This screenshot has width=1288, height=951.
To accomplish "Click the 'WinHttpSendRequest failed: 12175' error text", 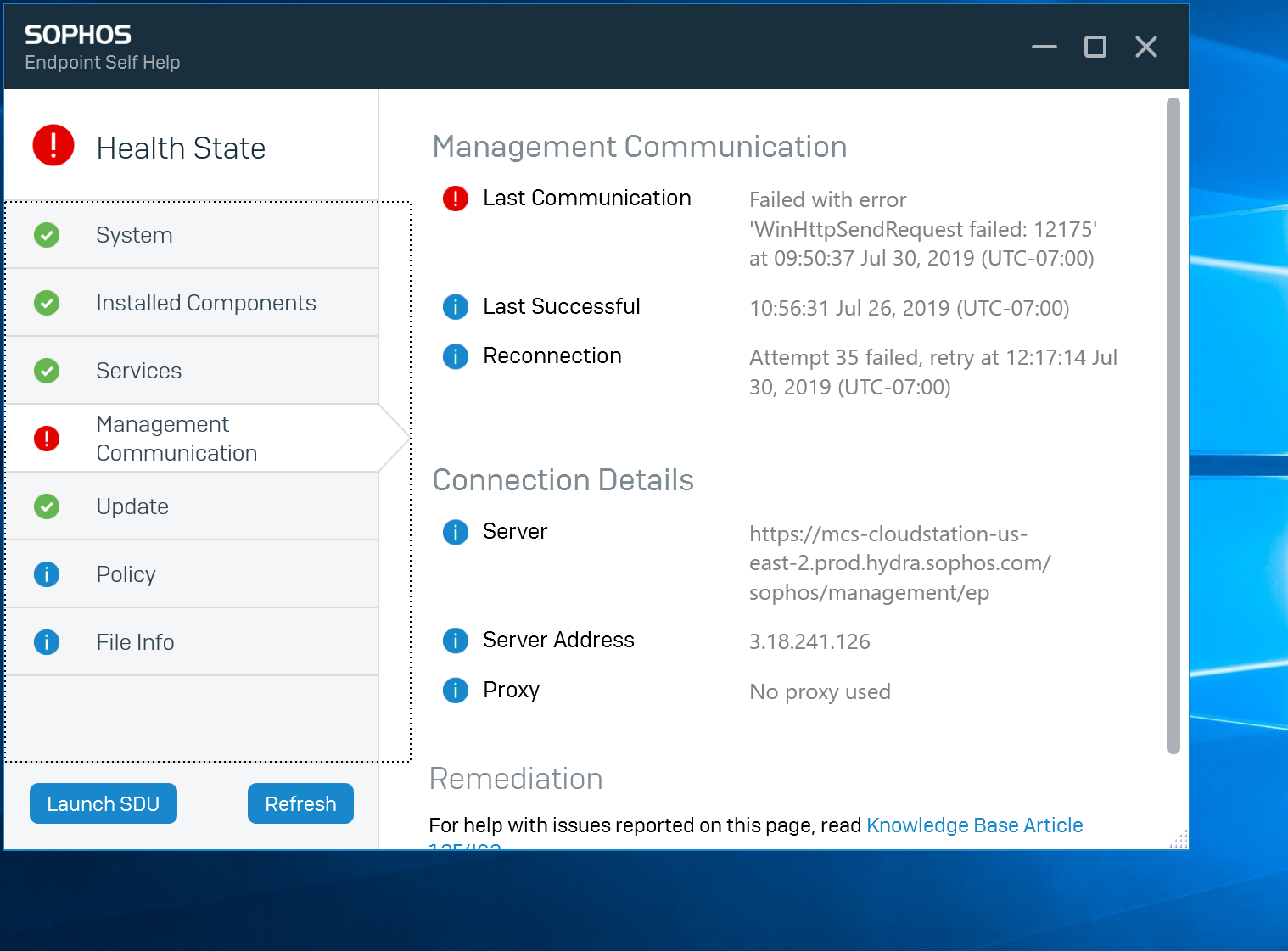I will coord(923,229).
